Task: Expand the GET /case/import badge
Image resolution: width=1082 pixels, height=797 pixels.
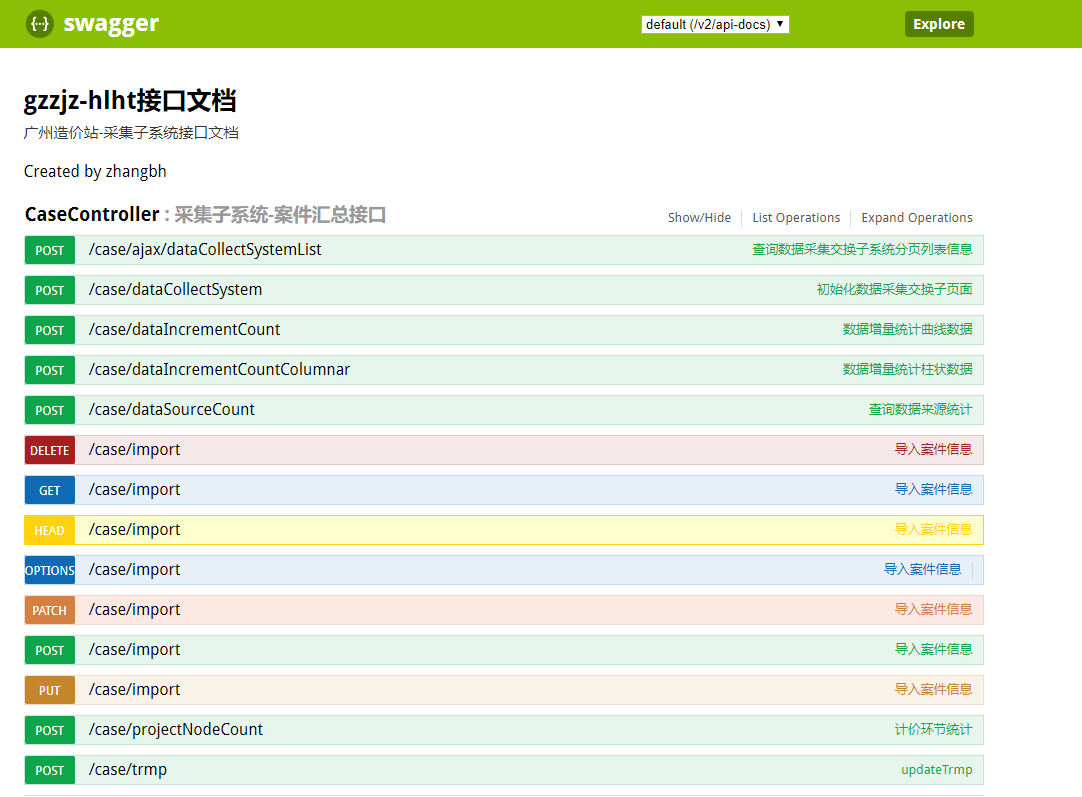Action: click(50, 491)
